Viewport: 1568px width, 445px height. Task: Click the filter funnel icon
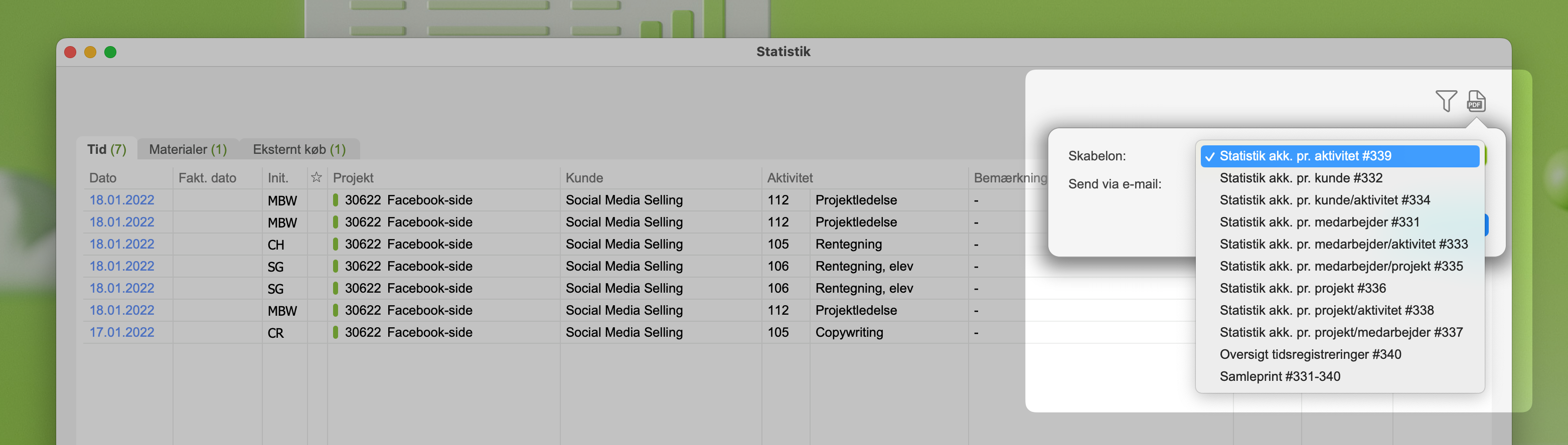pyautogui.click(x=1446, y=101)
